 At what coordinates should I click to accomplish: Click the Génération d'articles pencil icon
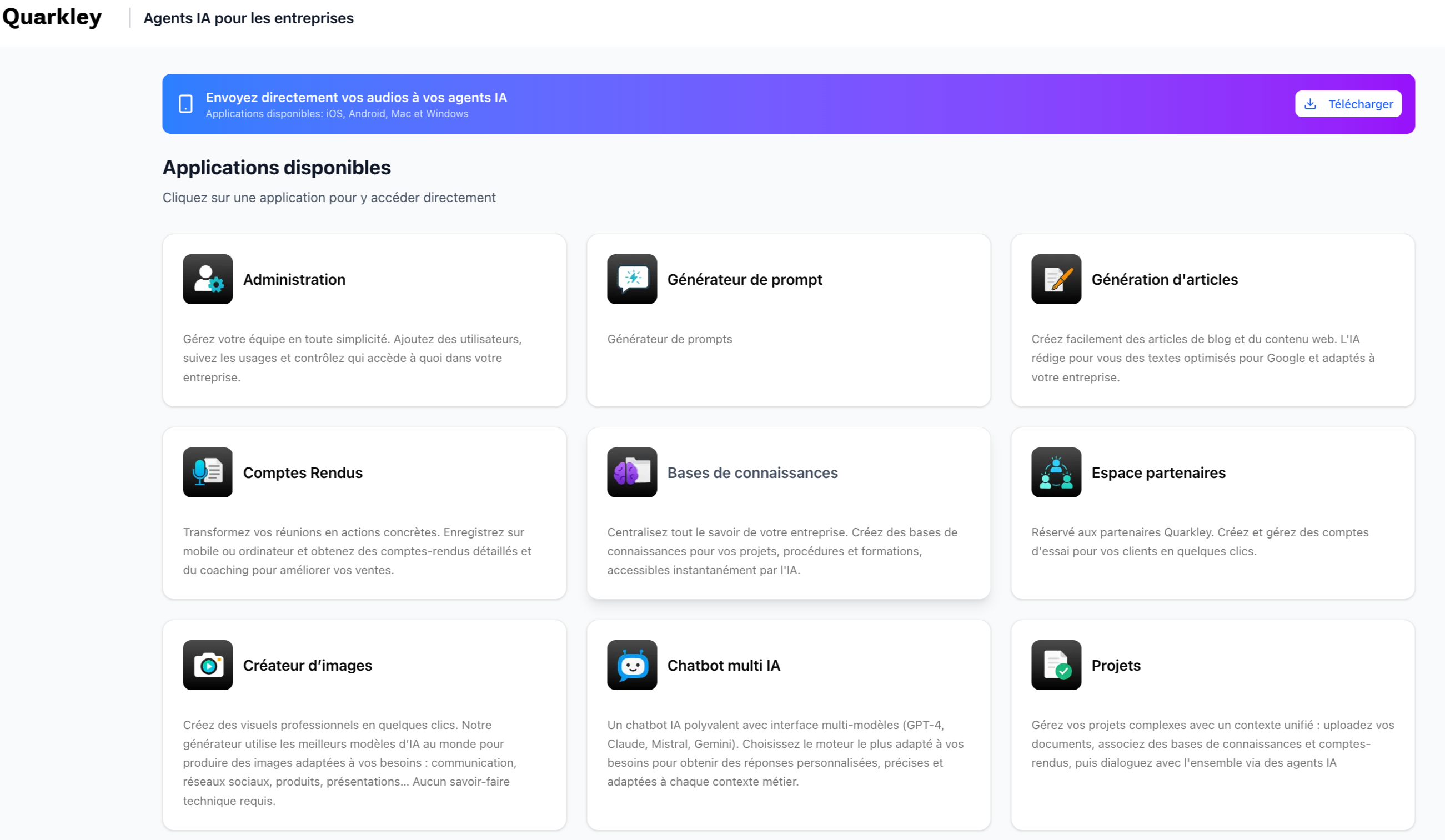click(1056, 279)
